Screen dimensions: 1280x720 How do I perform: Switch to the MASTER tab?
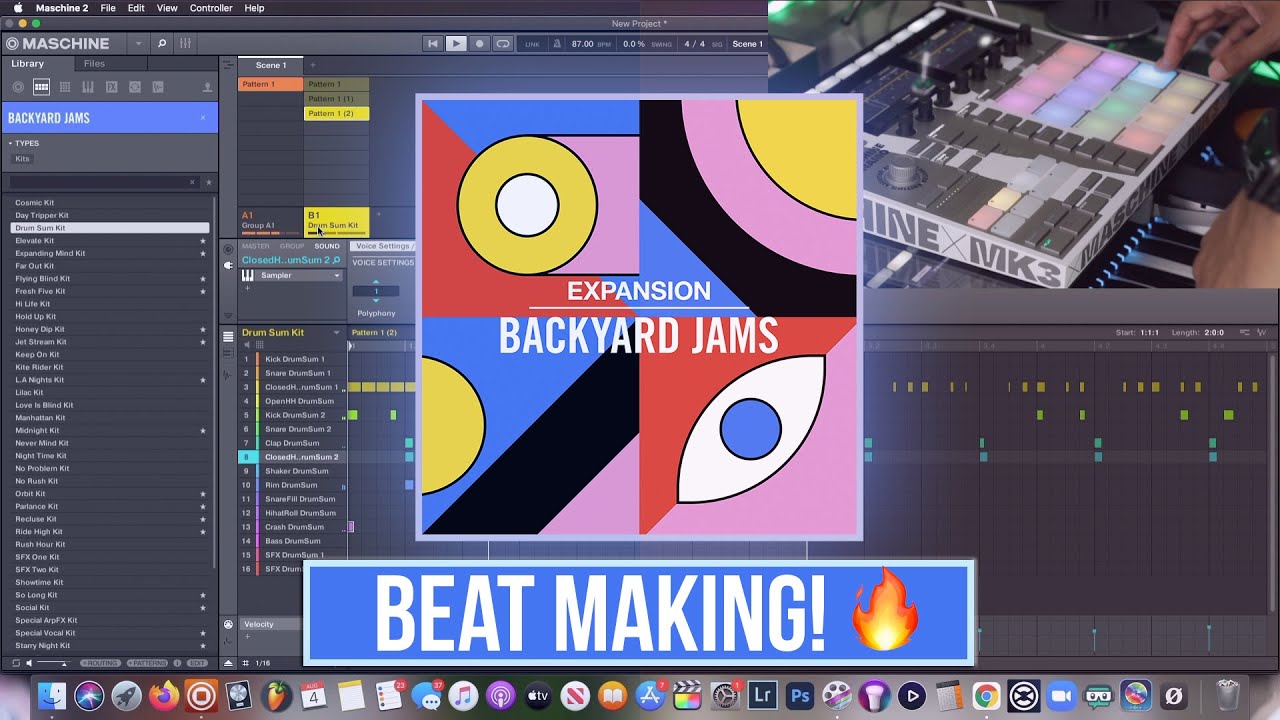(x=255, y=246)
